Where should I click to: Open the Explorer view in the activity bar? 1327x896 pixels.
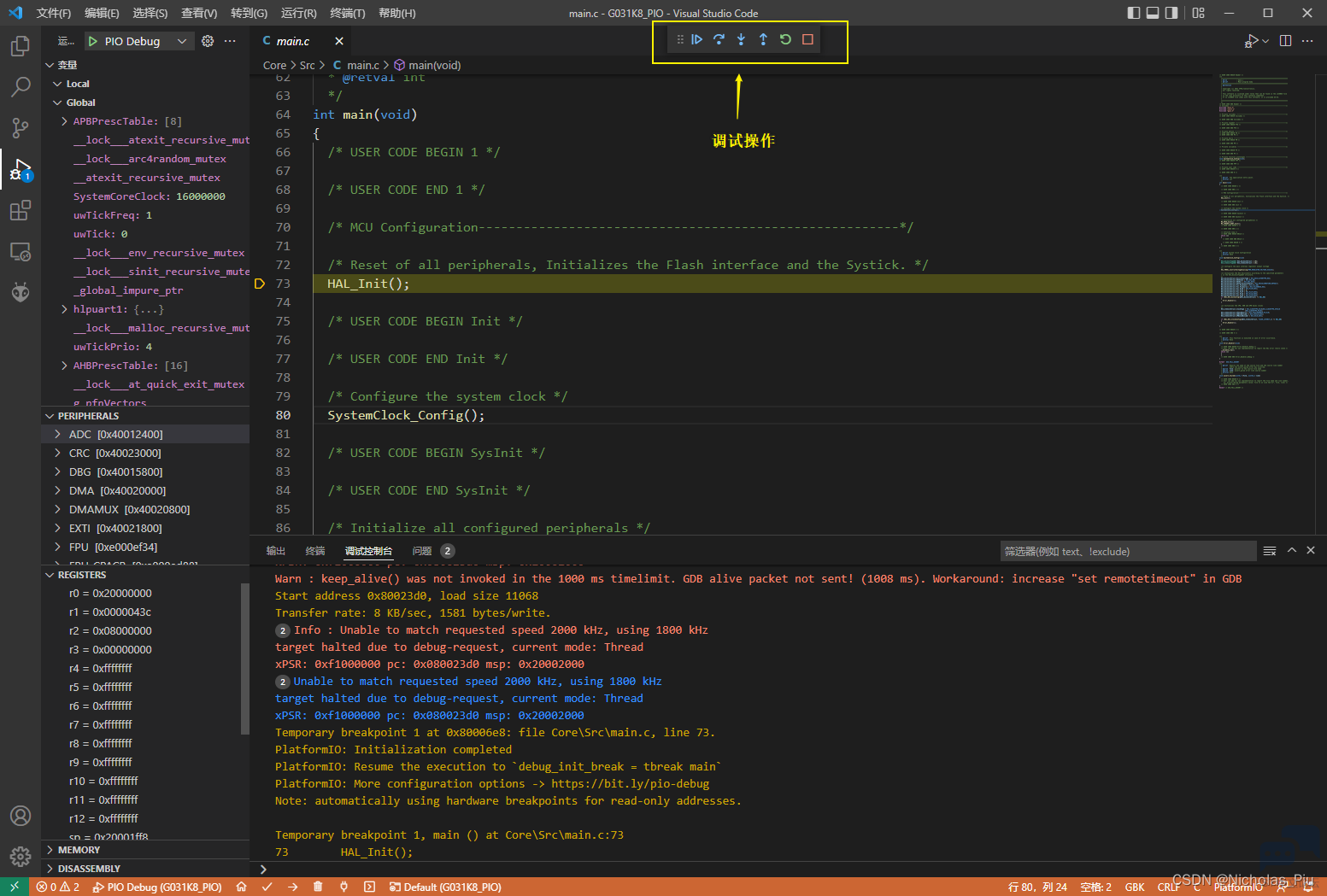coord(21,46)
